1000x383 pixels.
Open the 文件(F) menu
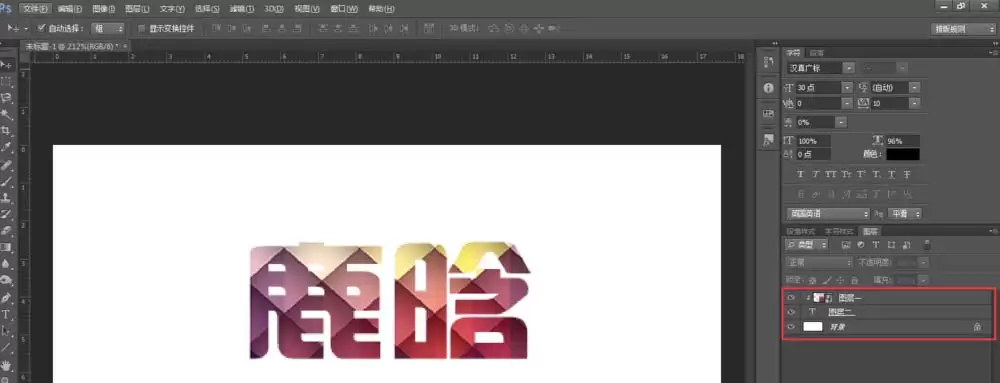(x=35, y=9)
